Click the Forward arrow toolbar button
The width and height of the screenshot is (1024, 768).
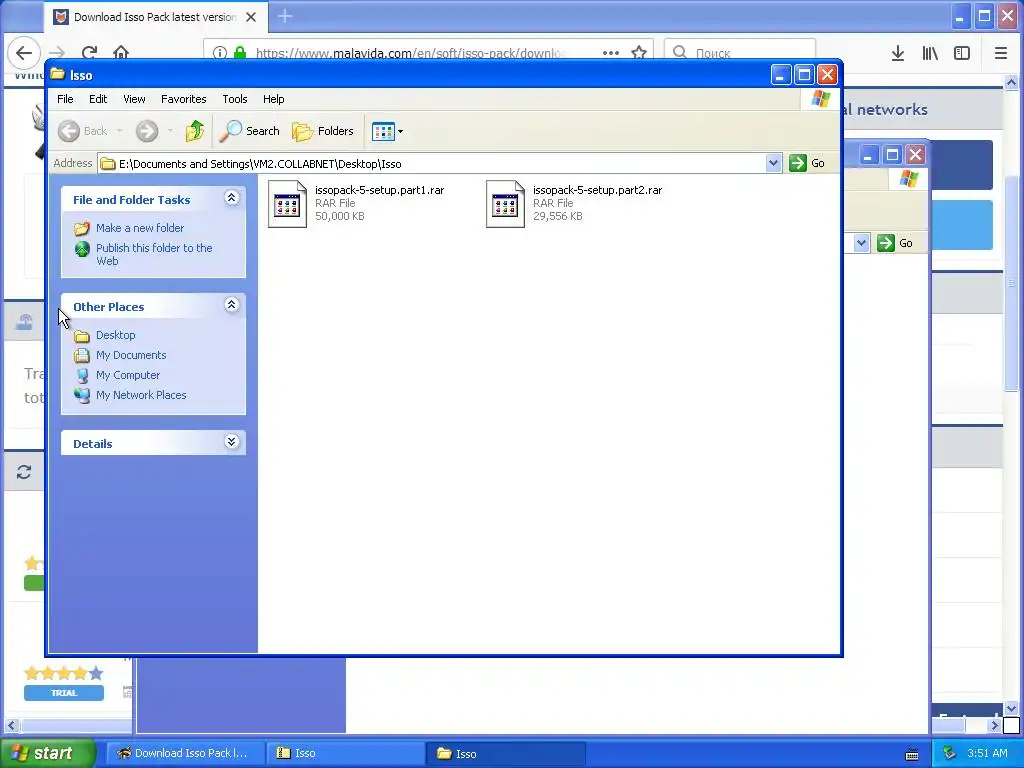click(x=147, y=131)
